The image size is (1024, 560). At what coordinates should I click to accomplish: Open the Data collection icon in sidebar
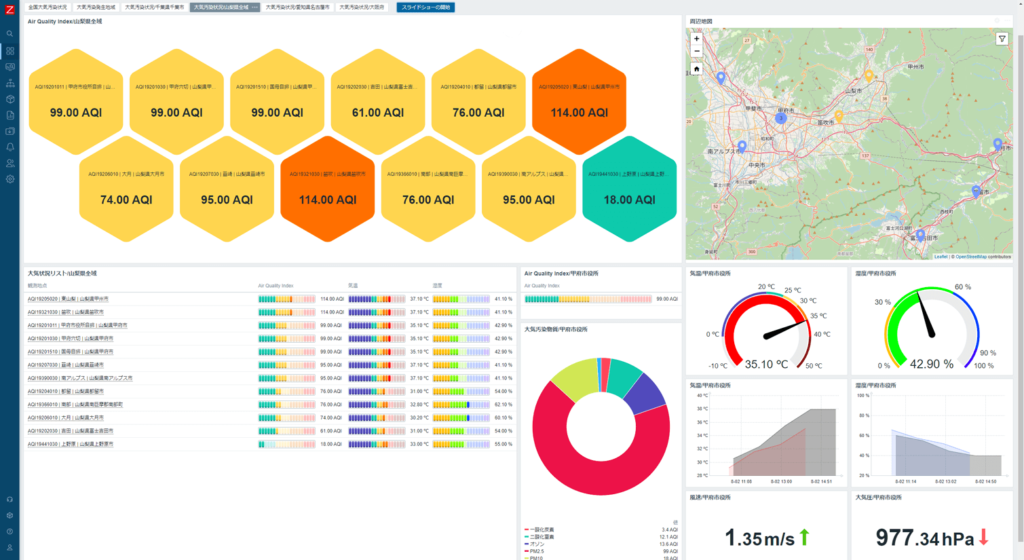[x=10, y=131]
